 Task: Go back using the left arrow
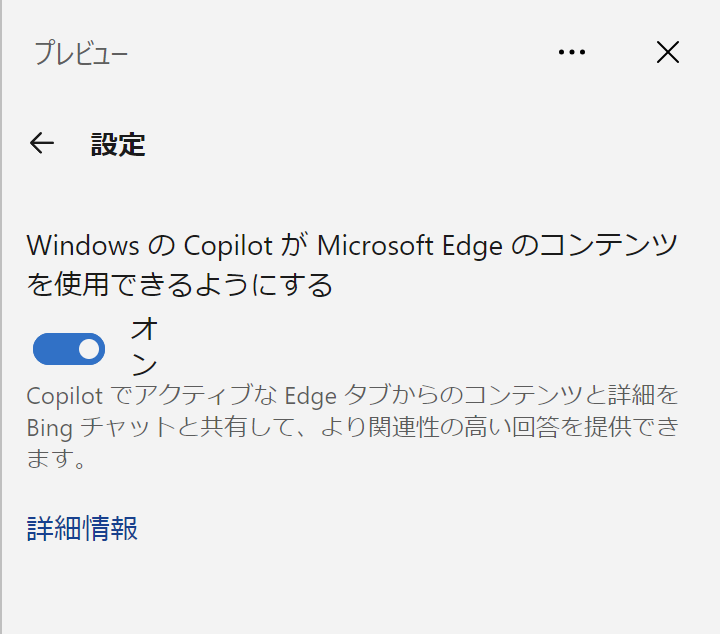(x=41, y=143)
